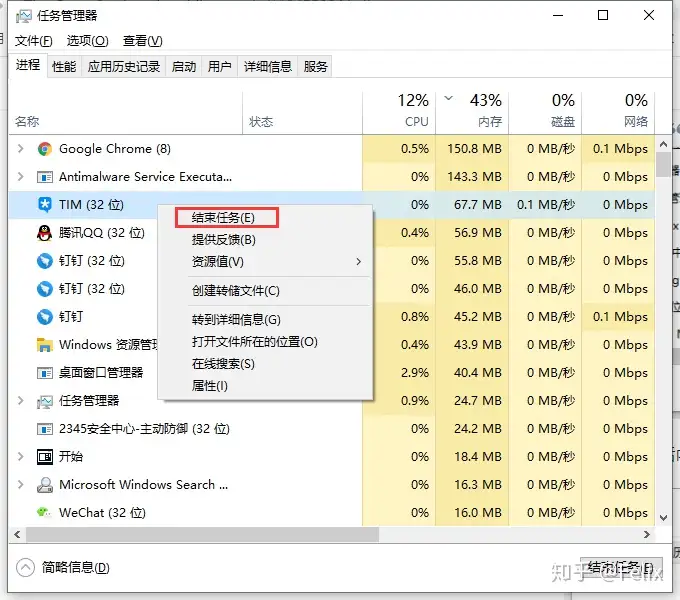The height and width of the screenshot is (600, 680).
Task: Switch to the 服务 tab
Action: point(315,67)
